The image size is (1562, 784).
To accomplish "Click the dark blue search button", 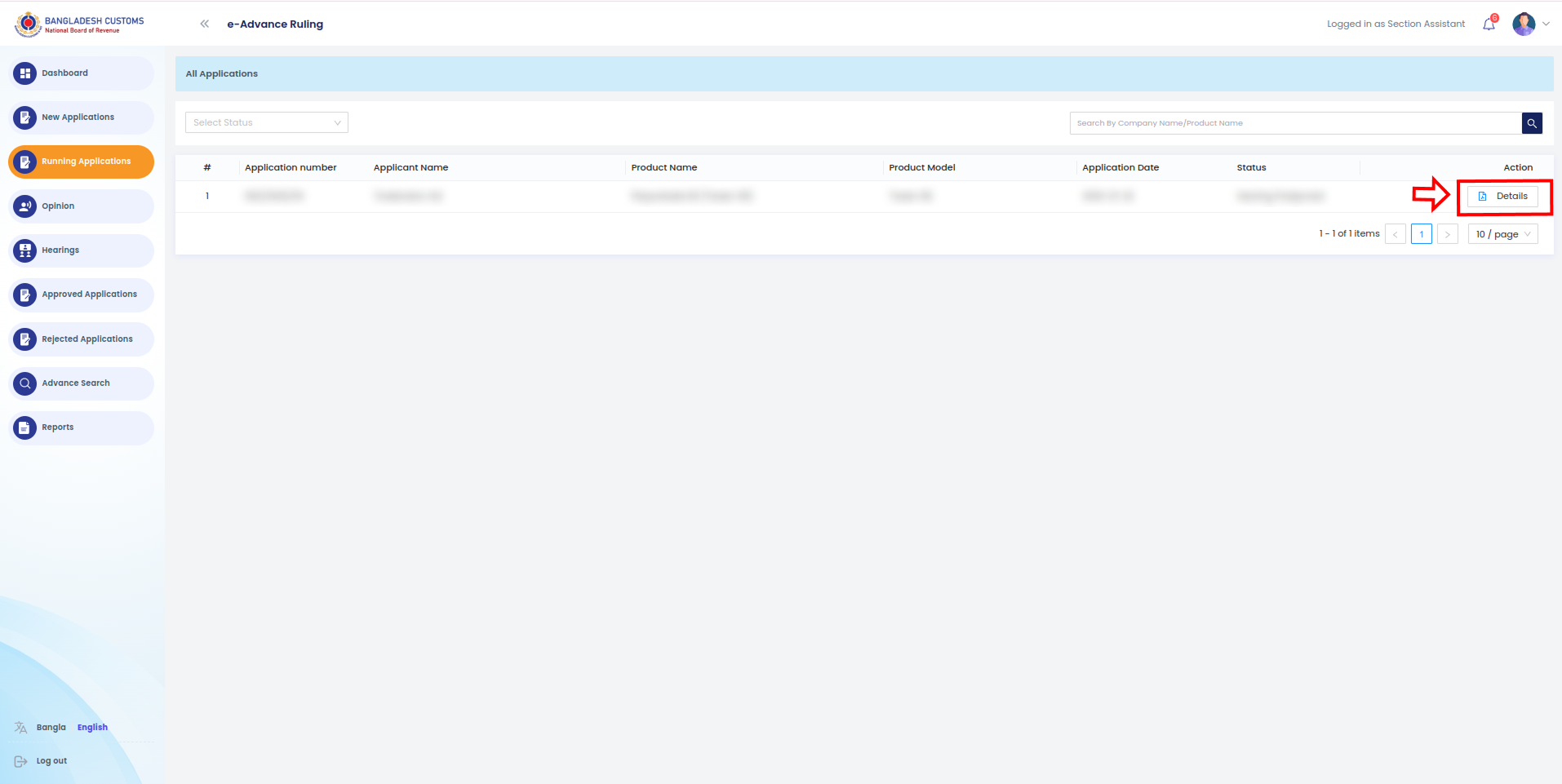I will (x=1532, y=123).
